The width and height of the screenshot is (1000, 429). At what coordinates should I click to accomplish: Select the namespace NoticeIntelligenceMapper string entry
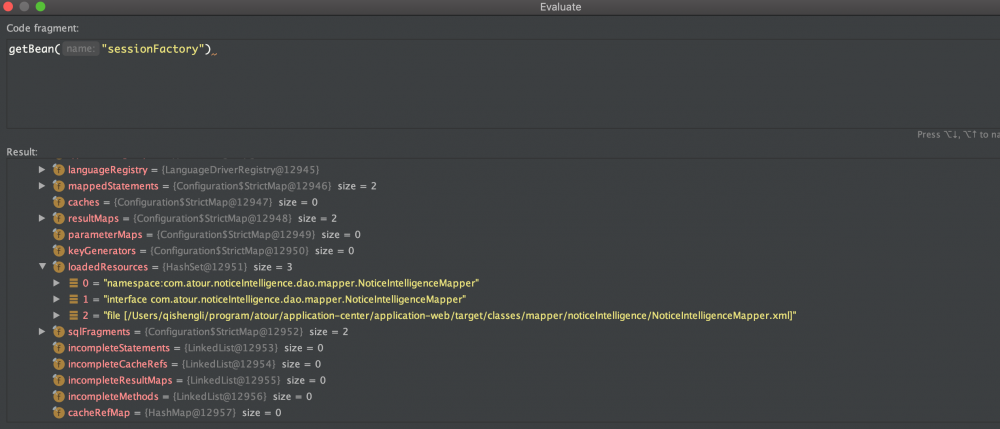point(290,283)
